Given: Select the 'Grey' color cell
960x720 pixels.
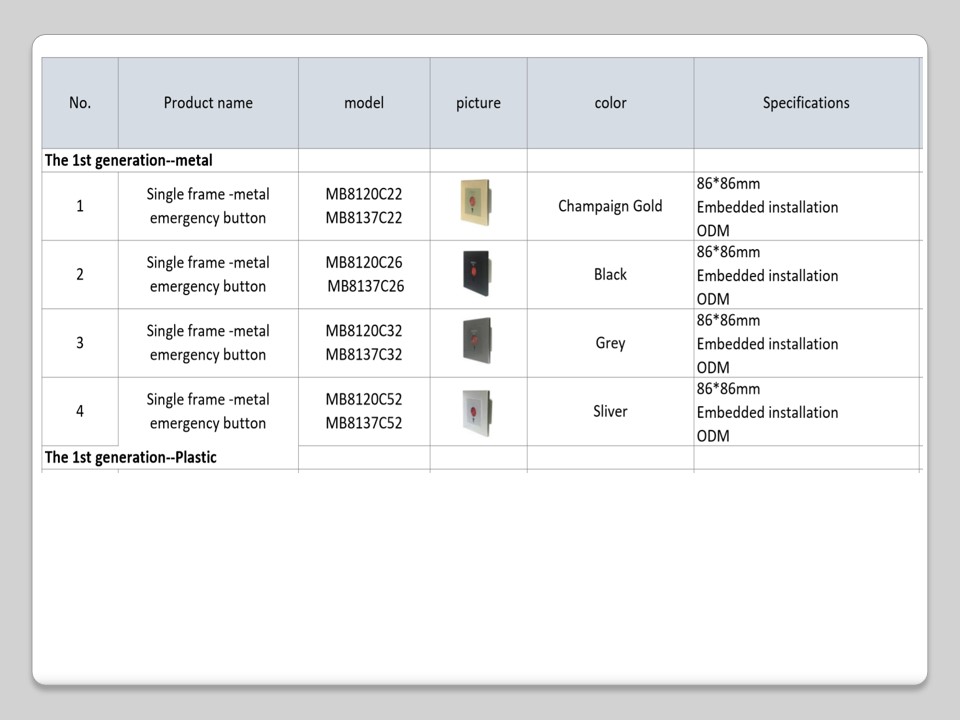Looking at the screenshot, I should 610,343.
